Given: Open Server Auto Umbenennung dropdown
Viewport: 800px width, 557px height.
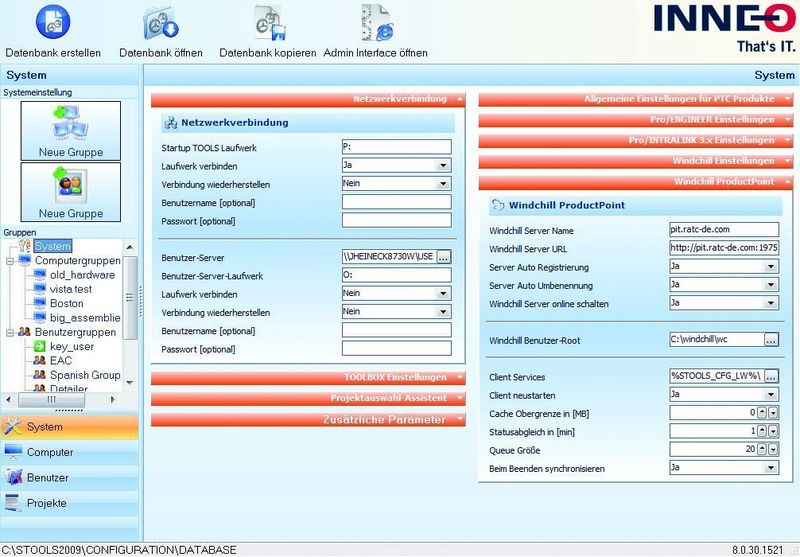Looking at the screenshot, I should tap(770, 285).
